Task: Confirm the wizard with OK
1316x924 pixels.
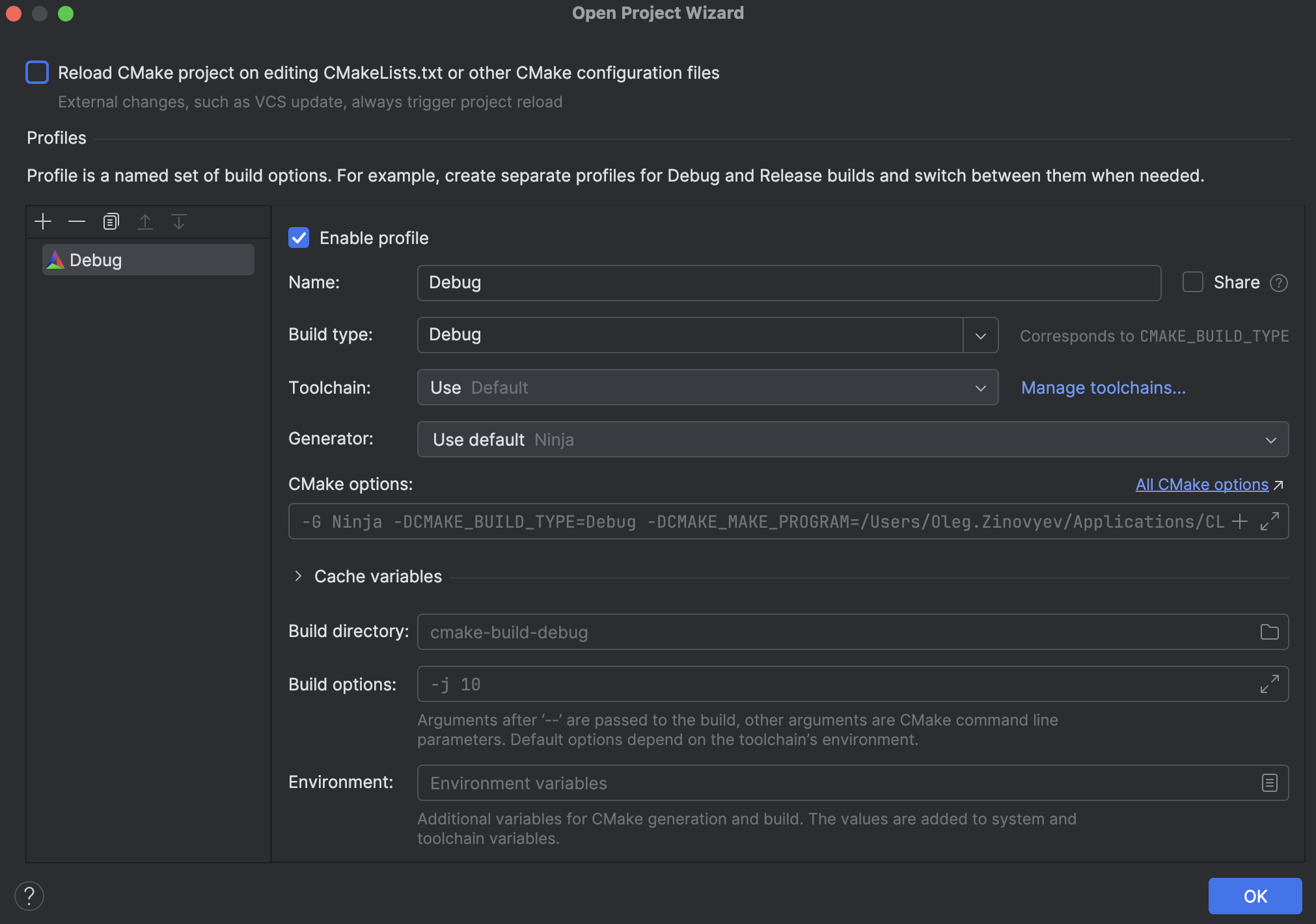Action: click(1254, 895)
